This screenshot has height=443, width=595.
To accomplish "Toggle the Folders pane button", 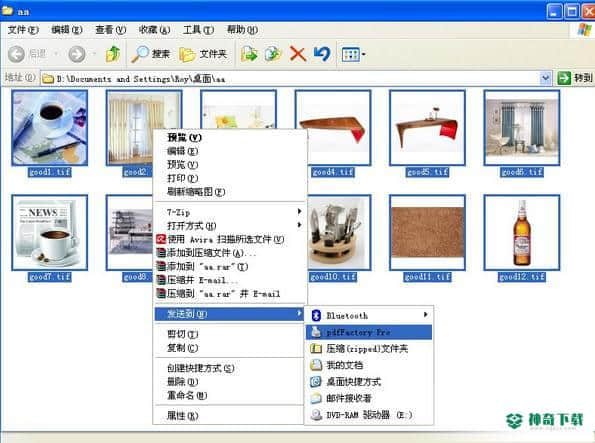I will pos(203,54).
